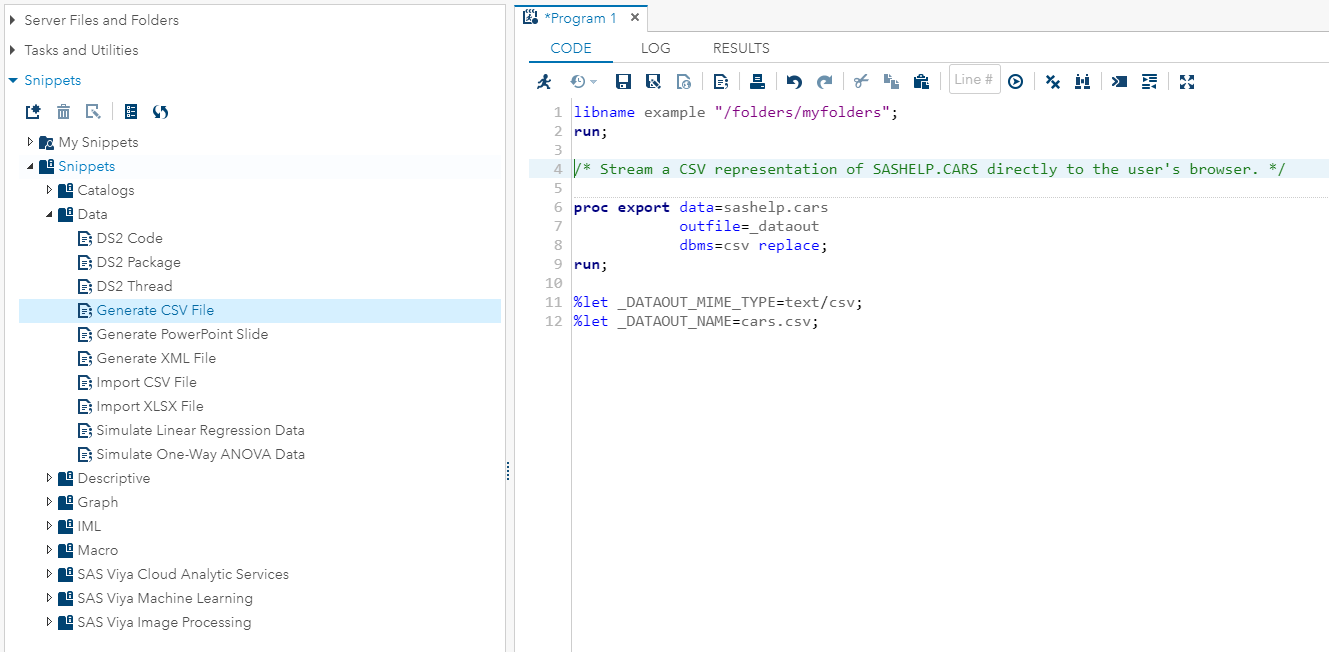Save the program with the floppy icon
The width and height of the screenshot is (1329, 652).
[623, 82]
